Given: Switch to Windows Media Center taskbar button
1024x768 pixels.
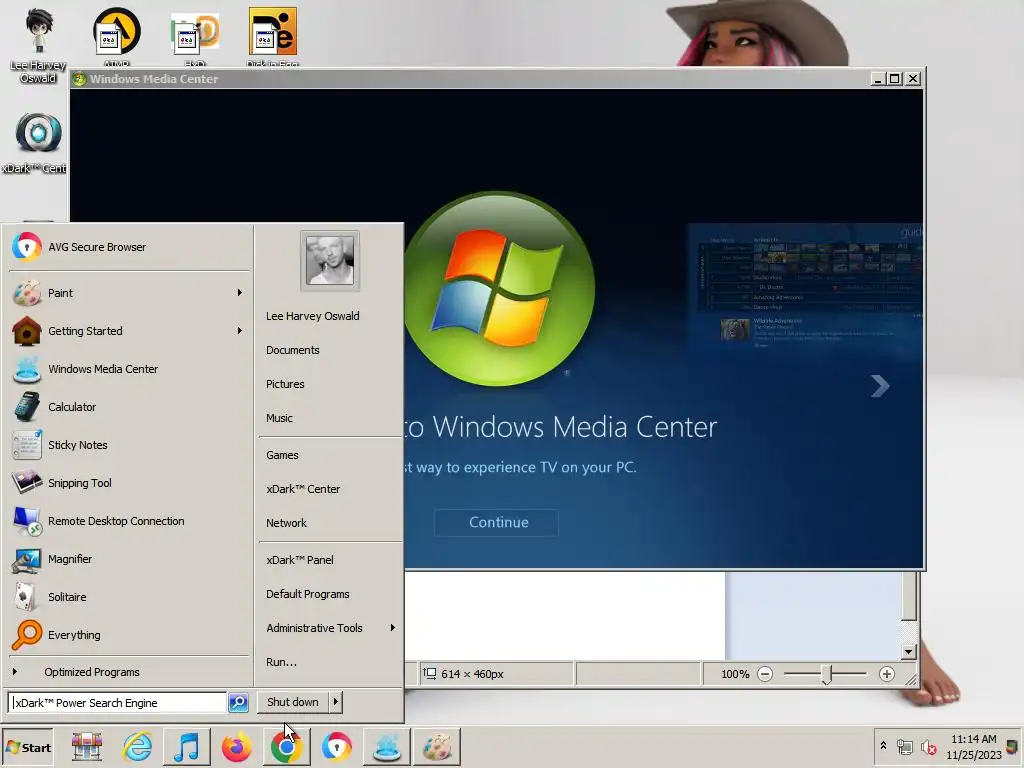Looking at the screenshot, I should click(387, 747).
